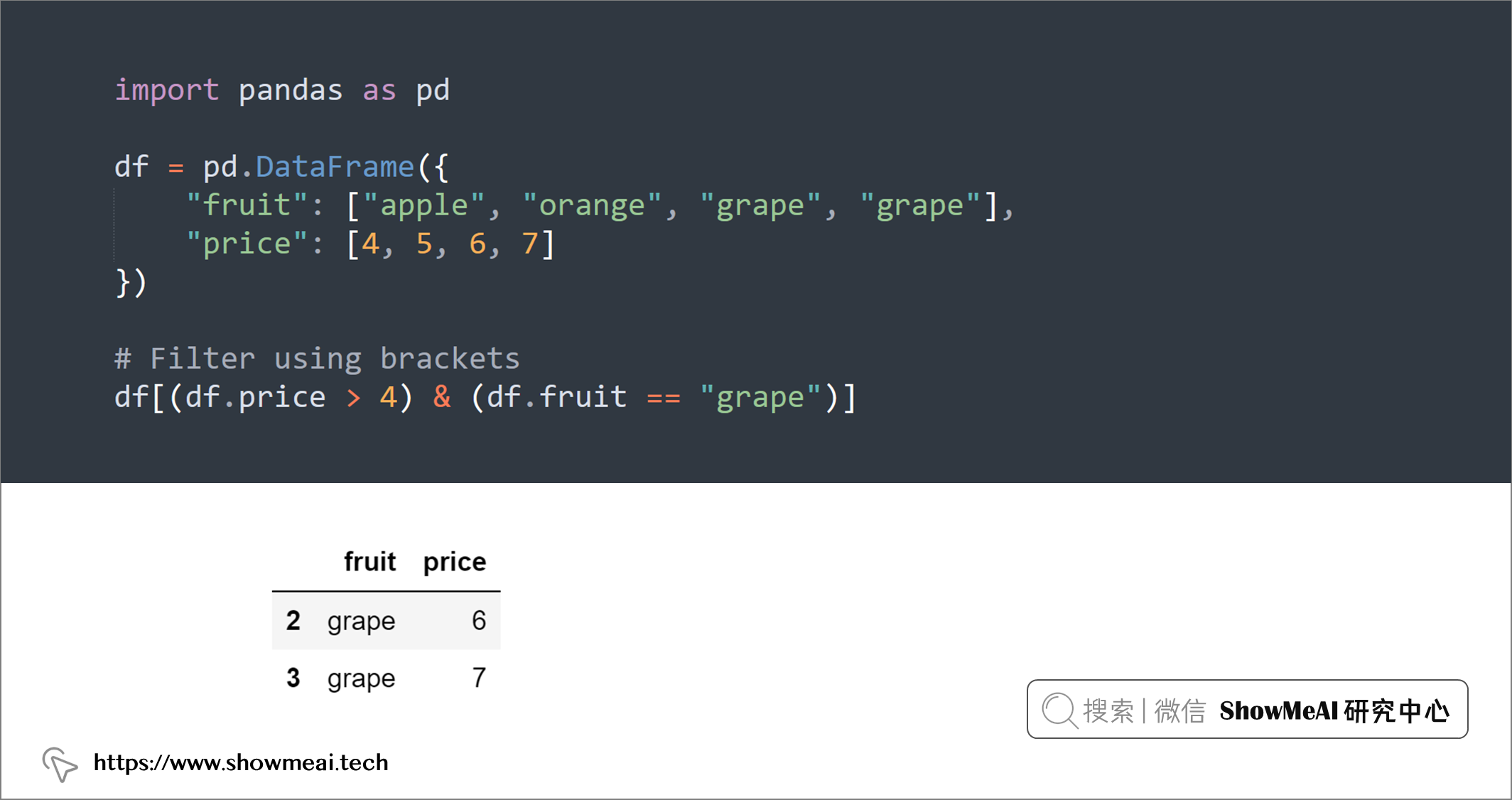Click the "orange" string in code
The image size is (1512, 800).
pyautogui.click(x=592, y=207)
